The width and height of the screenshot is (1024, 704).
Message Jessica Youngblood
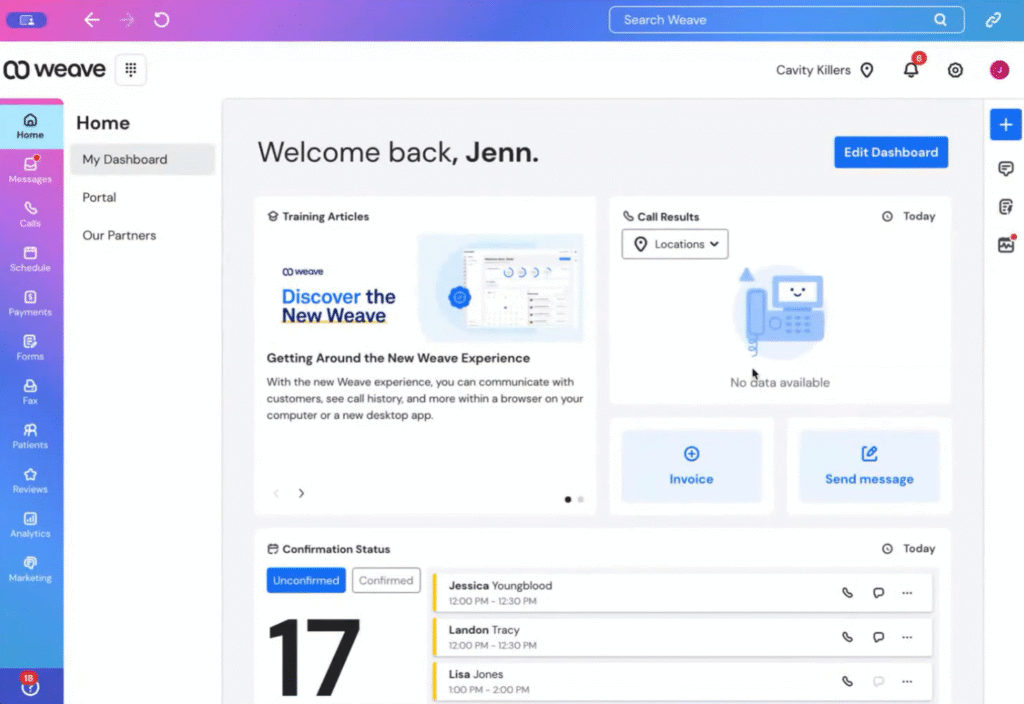click(x=878, y=593)
